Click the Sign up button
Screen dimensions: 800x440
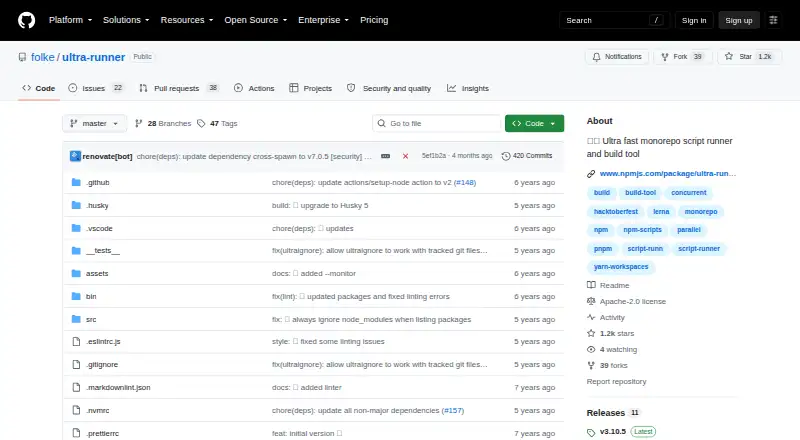[x=739, y=20]
